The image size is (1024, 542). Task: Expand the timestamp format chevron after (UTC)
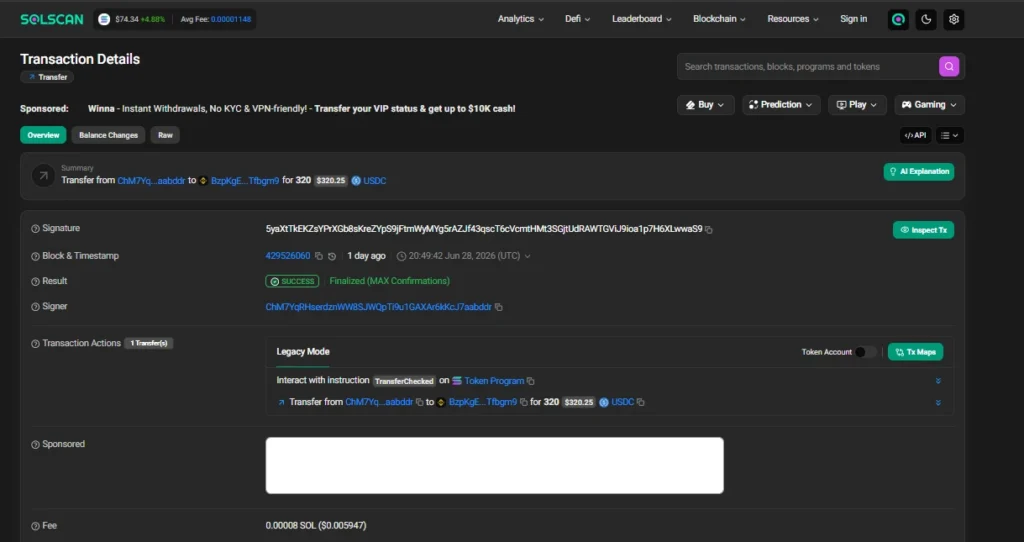528,256
